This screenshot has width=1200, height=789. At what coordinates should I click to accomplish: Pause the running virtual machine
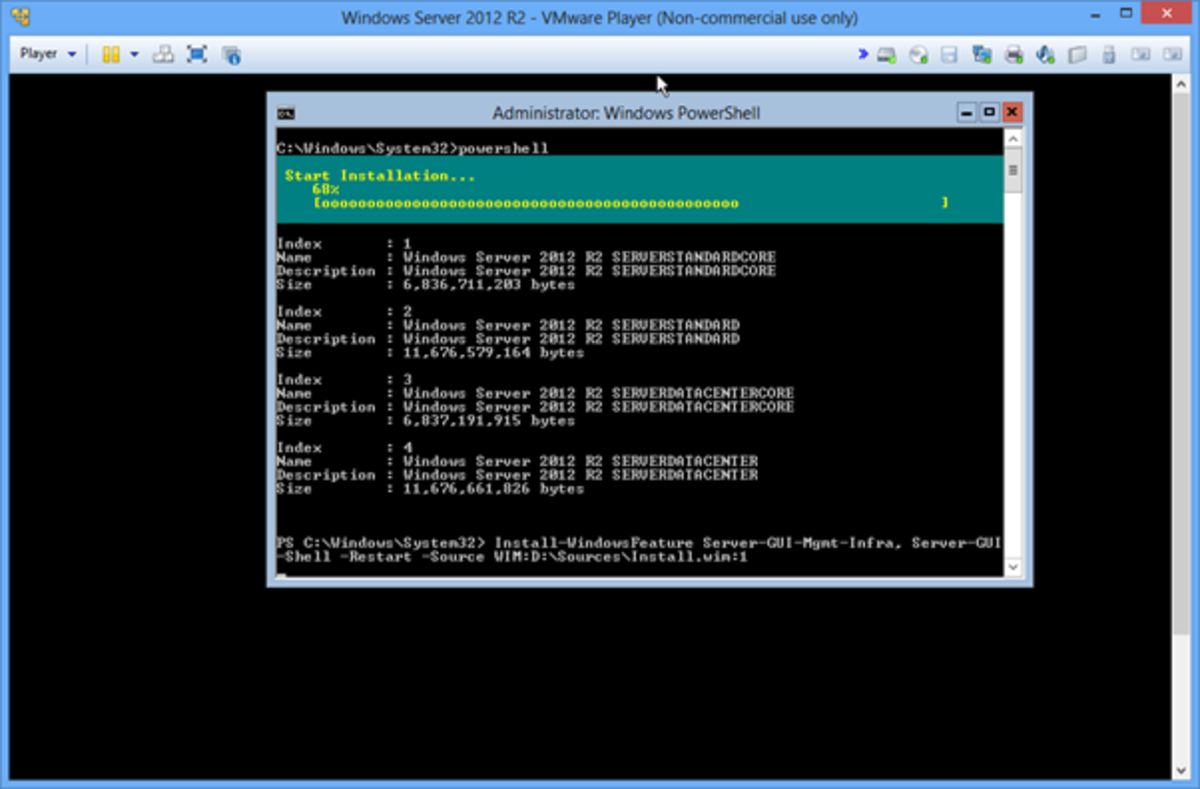111,54
